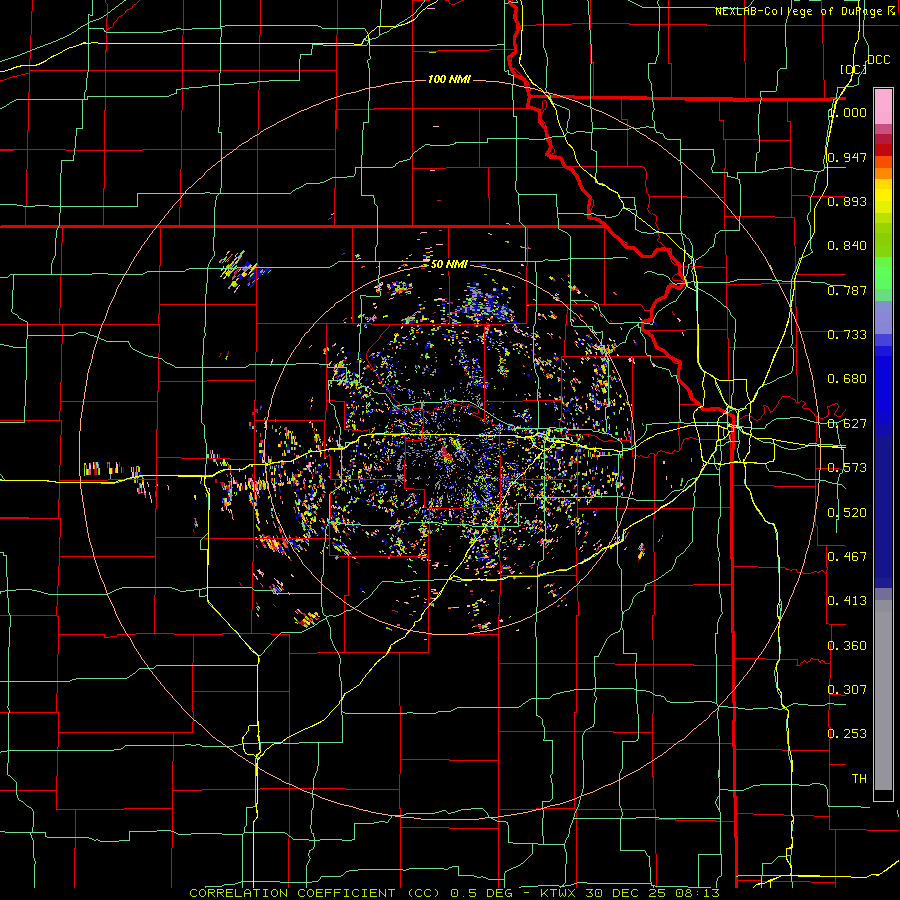Viewport: 900px width, 900px height.
Task: Click the TH threshold label in legend
Action: [x=859, y=779]
